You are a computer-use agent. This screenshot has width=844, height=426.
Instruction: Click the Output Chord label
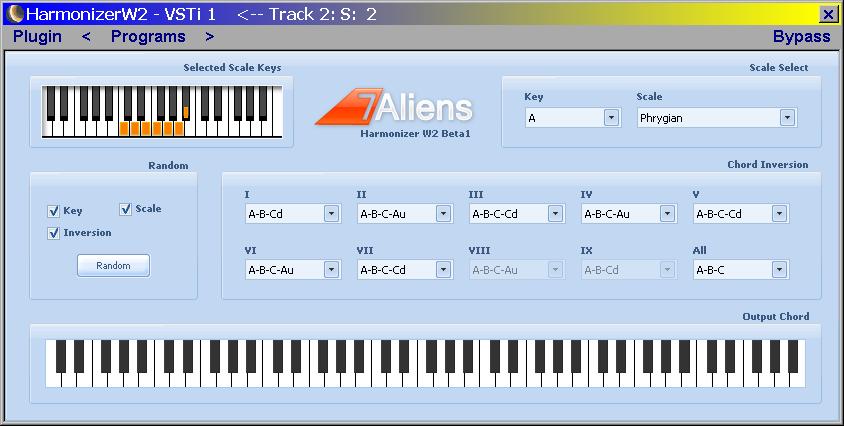pos(776,317)
